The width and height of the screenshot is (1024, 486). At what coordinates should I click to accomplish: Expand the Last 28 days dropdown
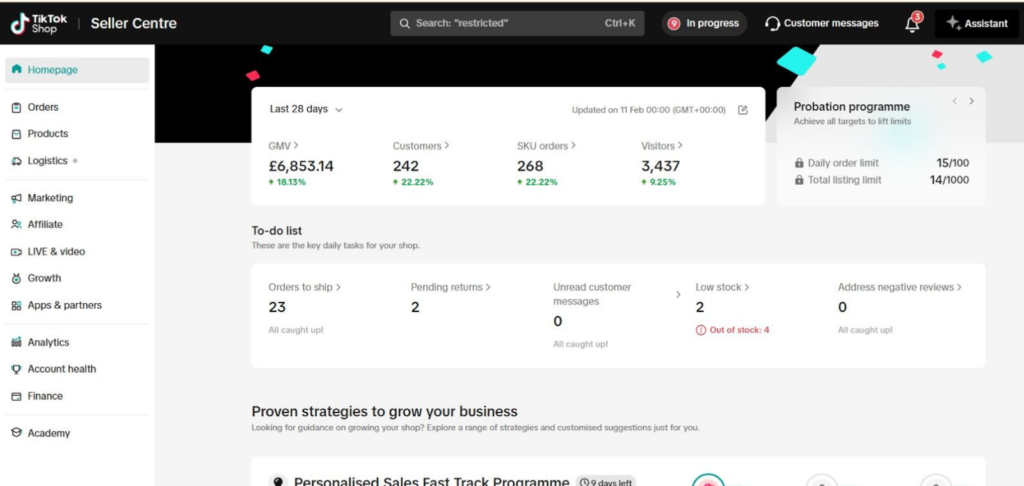coord(306,109)
